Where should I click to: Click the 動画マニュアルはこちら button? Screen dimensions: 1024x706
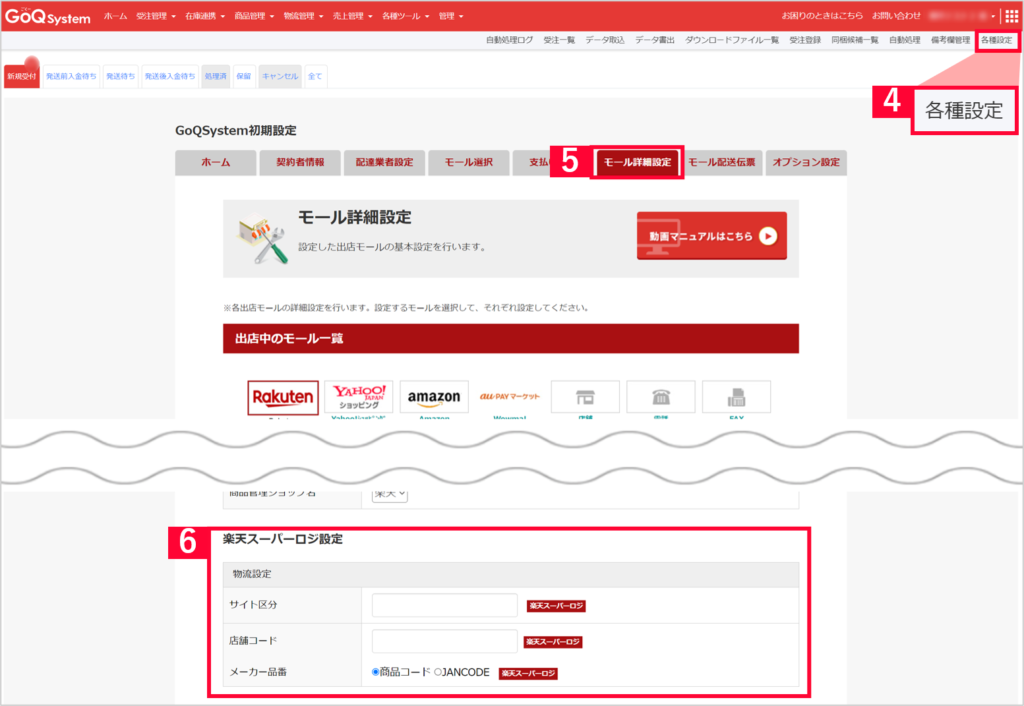pos(711,236)
